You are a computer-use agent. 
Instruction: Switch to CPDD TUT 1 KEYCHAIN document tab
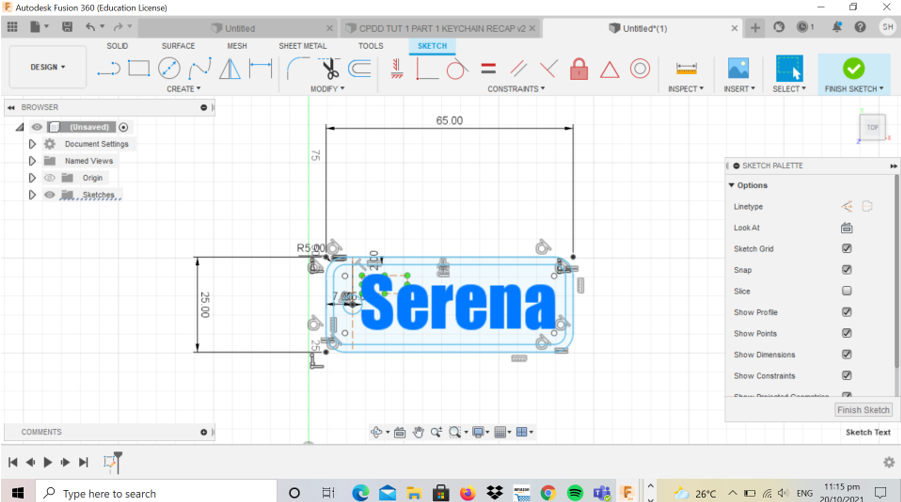(x=441, y=28)
